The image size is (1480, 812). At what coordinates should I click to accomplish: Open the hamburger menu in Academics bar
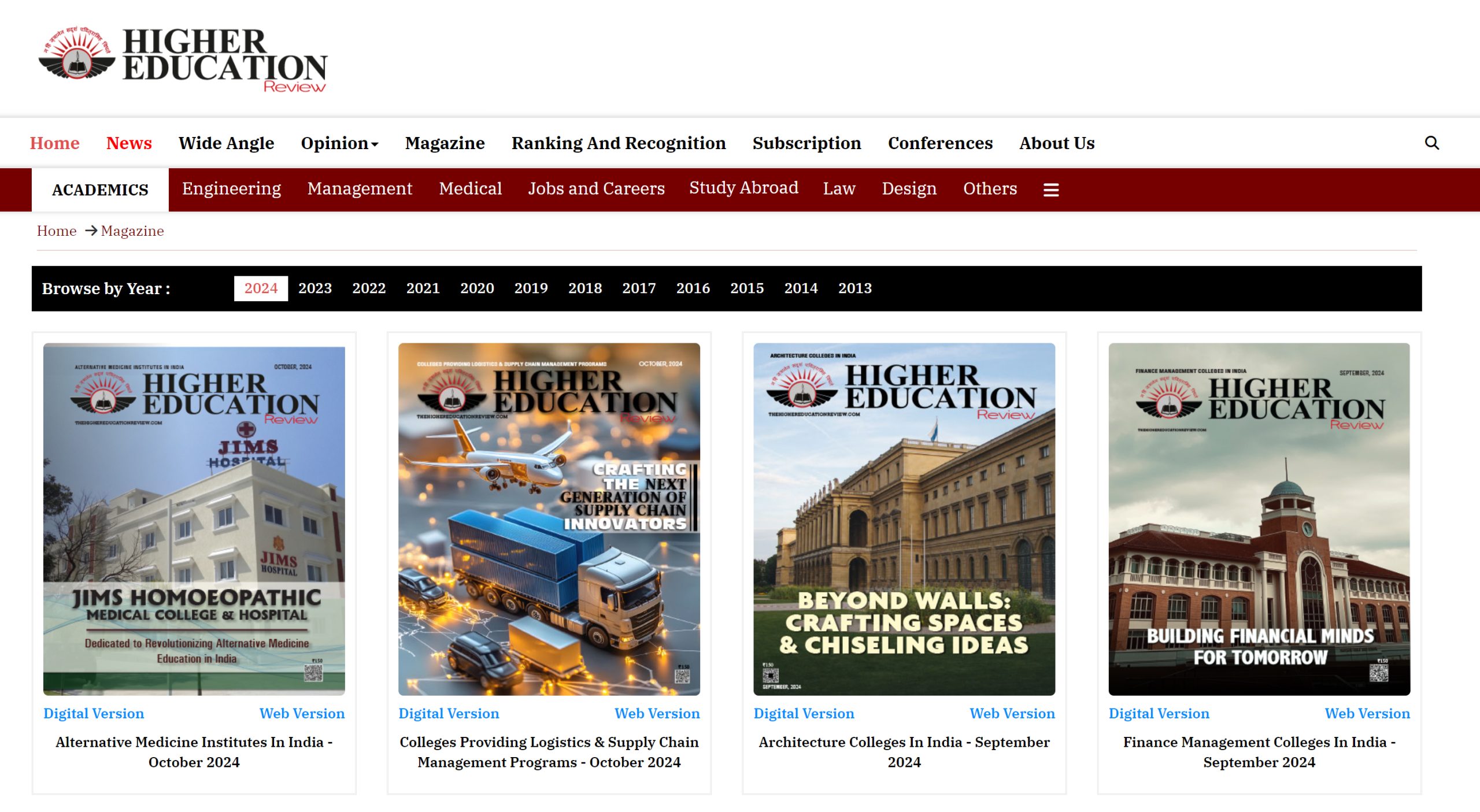pyautogui.click(x=1051, y=190)
